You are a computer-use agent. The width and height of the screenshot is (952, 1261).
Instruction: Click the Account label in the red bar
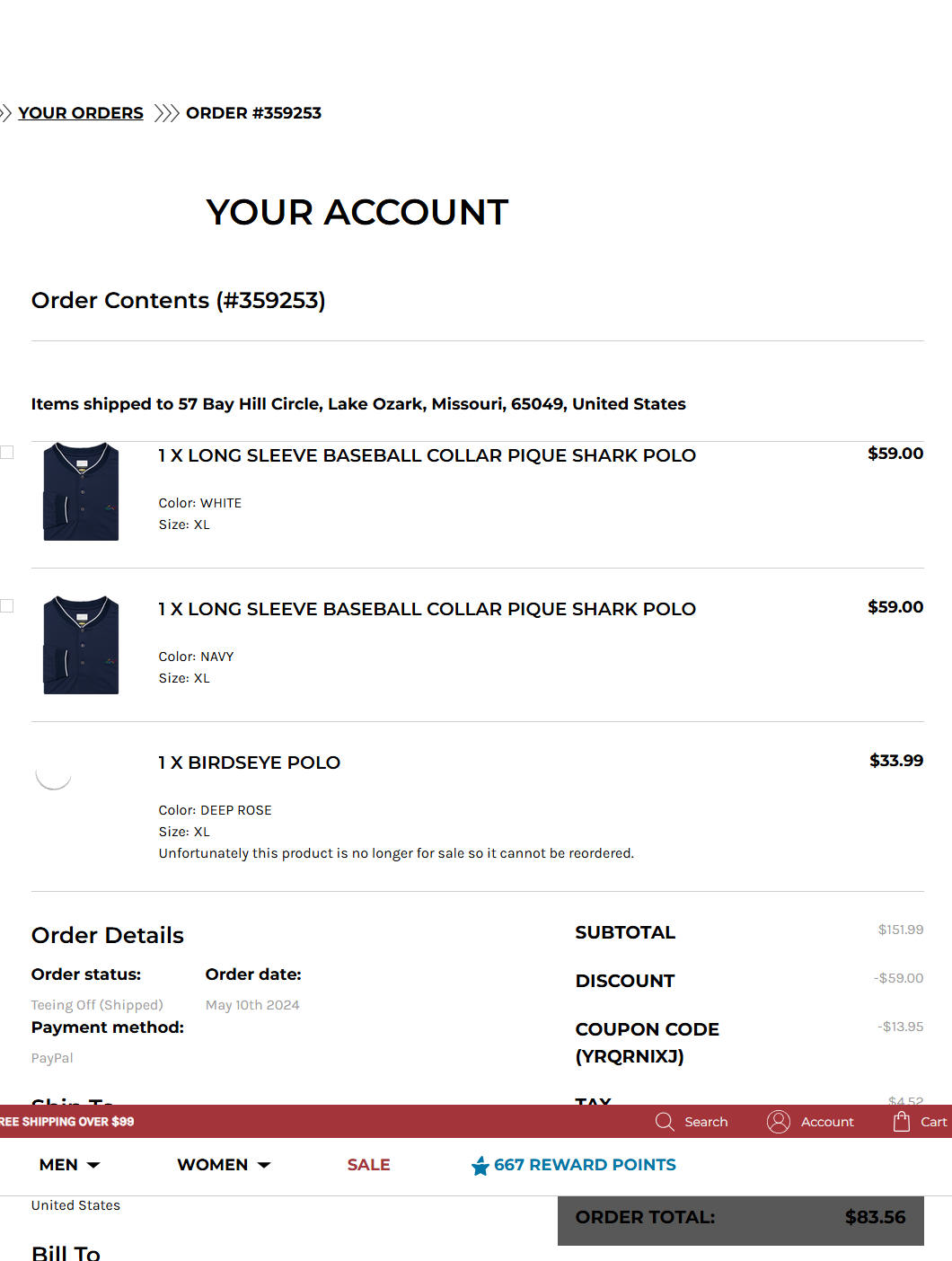[x=827, y=1122]
